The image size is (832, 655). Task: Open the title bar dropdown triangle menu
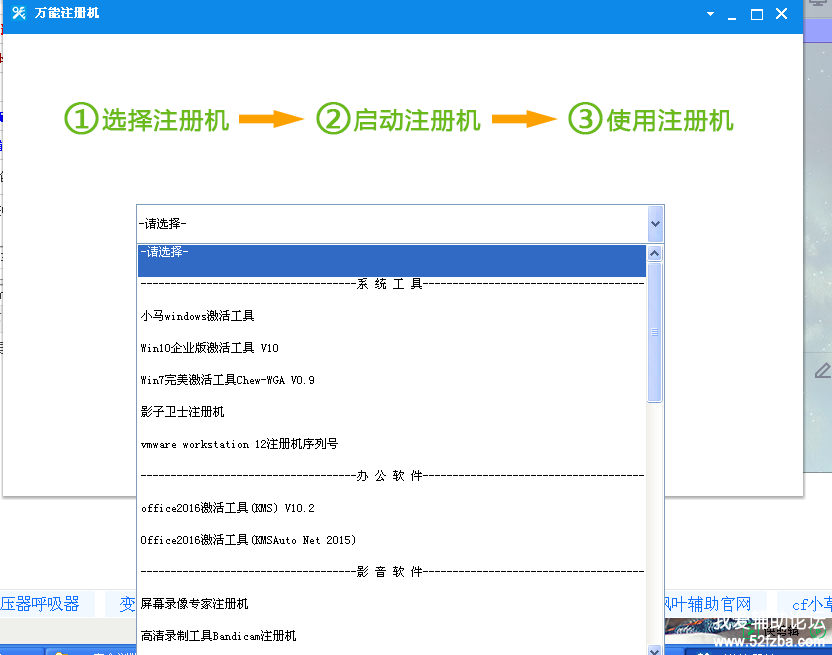point(710,15)
